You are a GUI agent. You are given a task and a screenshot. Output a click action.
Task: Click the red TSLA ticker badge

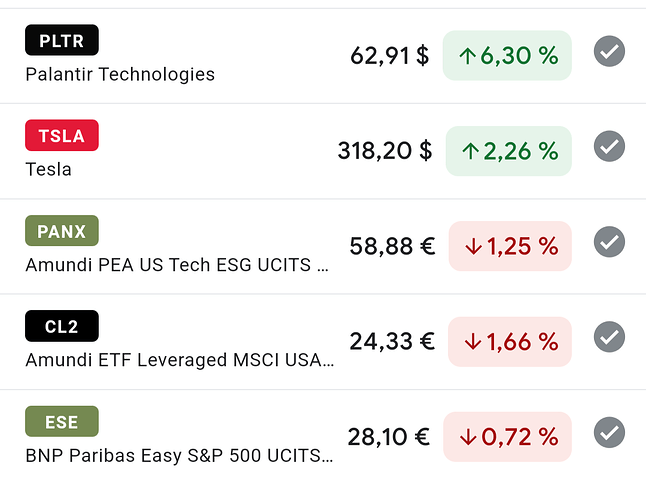pyautogui.click(x=62, y=135)
